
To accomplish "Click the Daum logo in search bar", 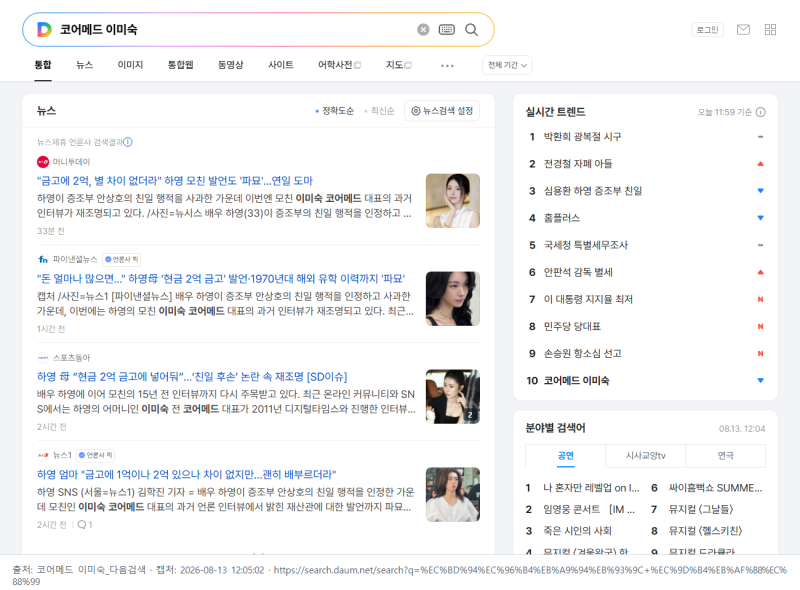I will (44, 30).
